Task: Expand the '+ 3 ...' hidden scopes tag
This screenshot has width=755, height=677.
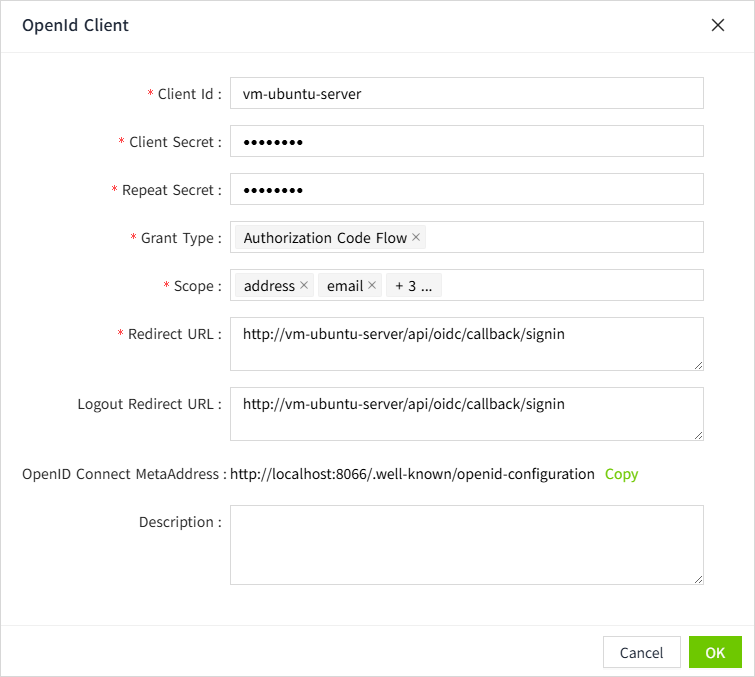Action: tap(413, 286)
